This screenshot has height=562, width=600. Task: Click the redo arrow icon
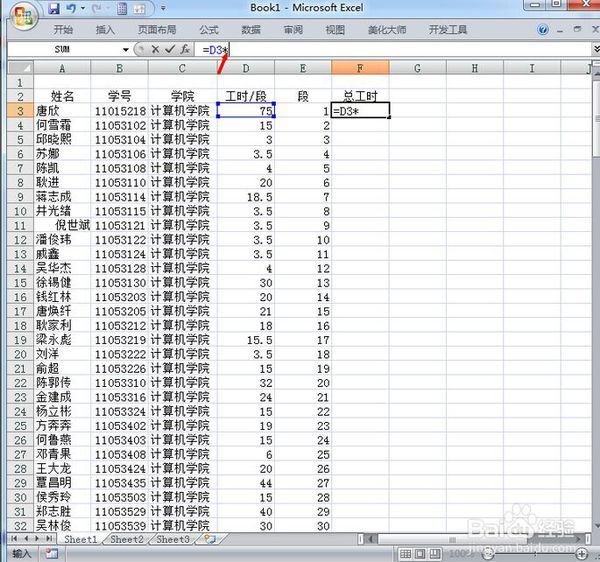pos(96,8)
